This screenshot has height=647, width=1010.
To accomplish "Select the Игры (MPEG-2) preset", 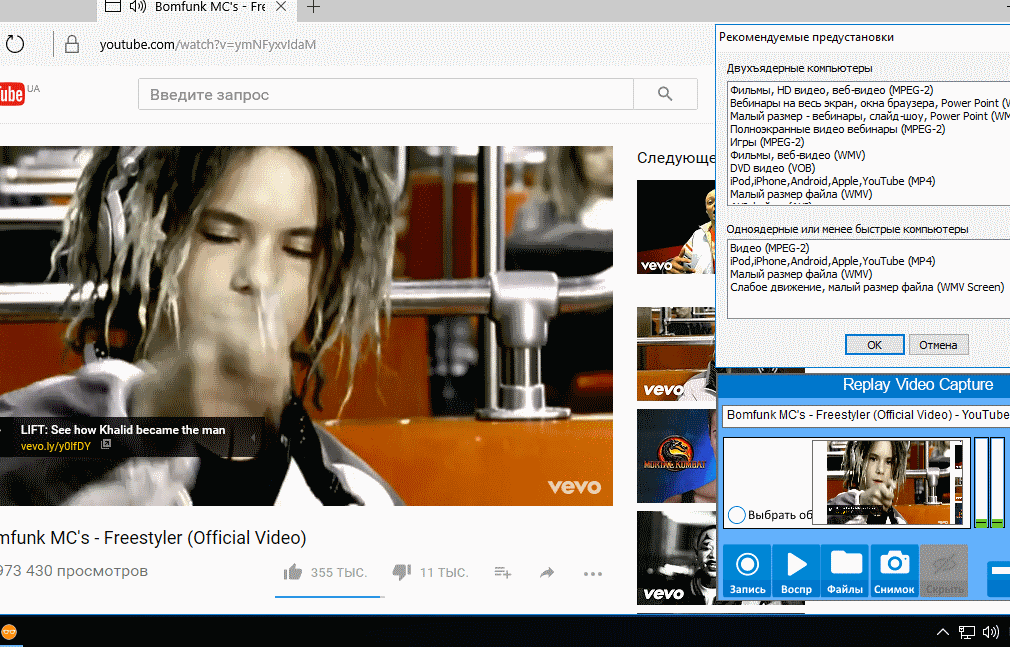I will [x=767, y=142].
